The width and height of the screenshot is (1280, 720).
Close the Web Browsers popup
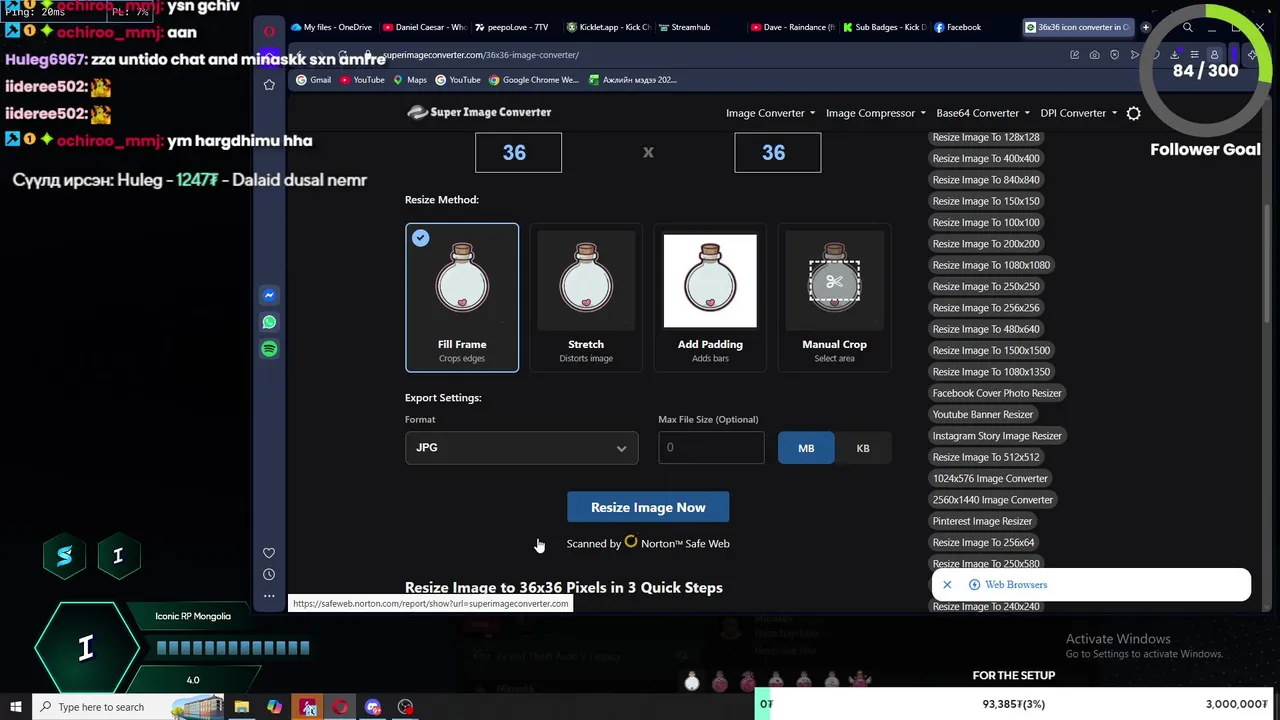point(947,585)
